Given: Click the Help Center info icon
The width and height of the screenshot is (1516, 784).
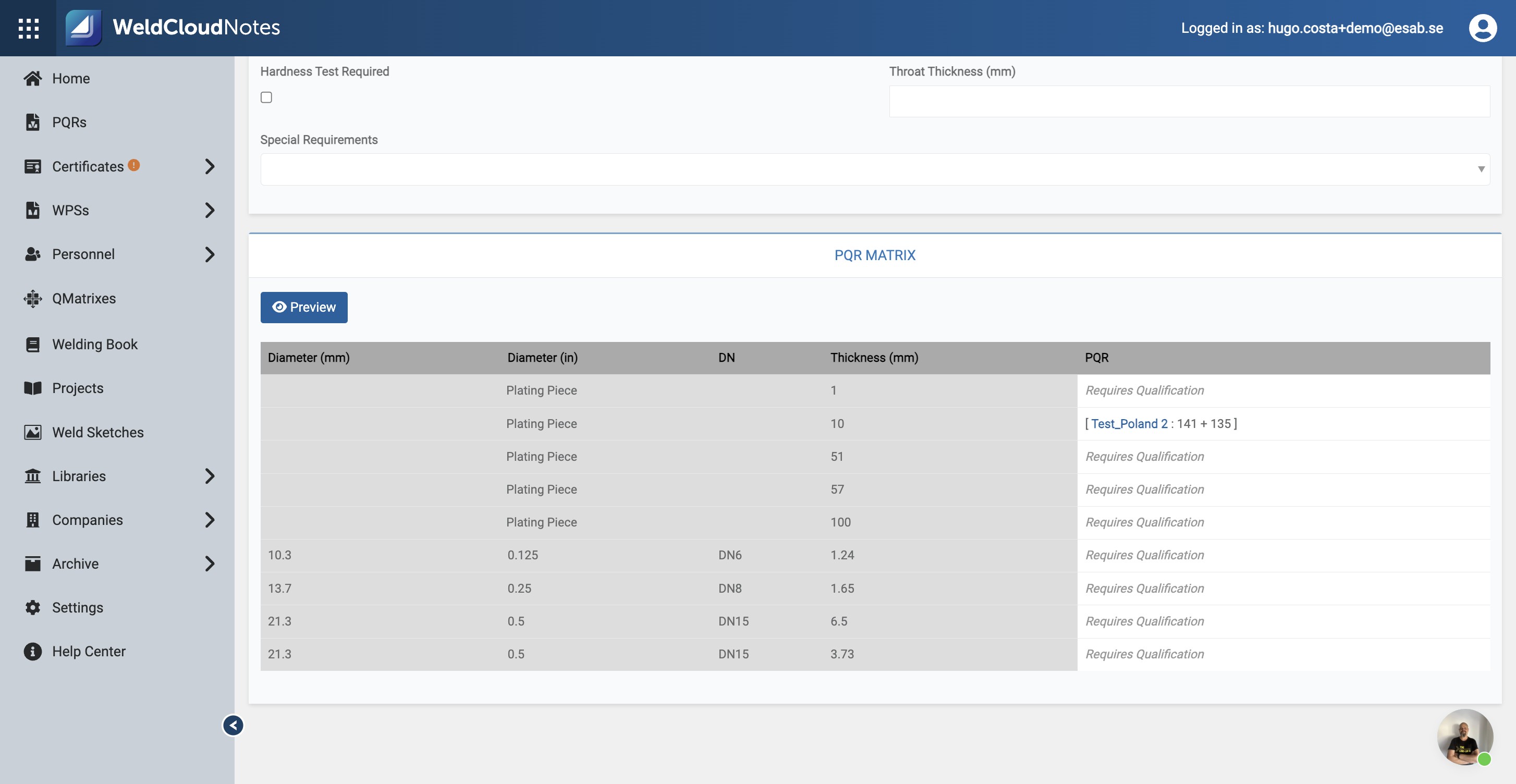Looking at the screenshot, I should (x=33, y=651).
